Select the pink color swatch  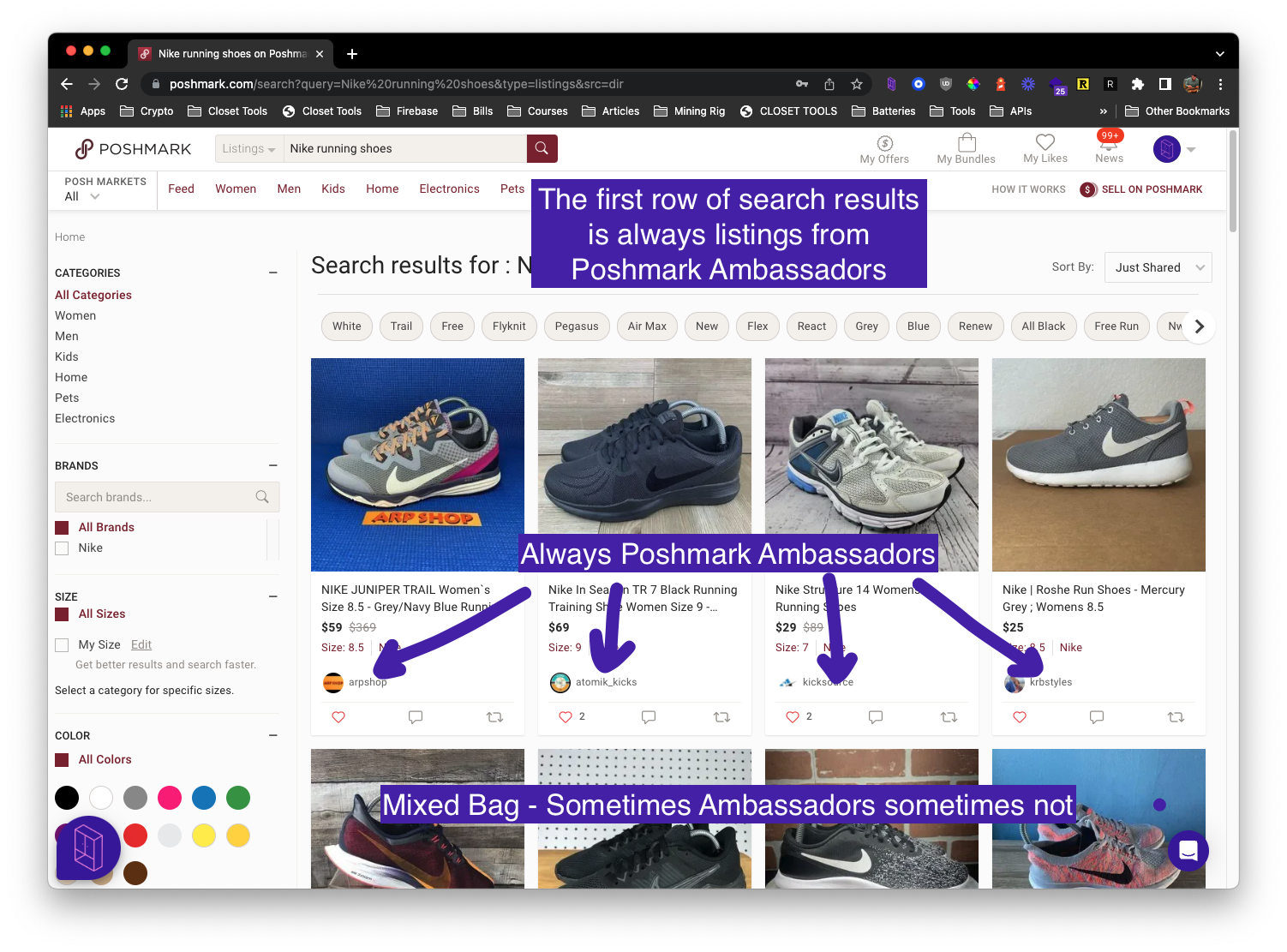click(x=170, y=799)
